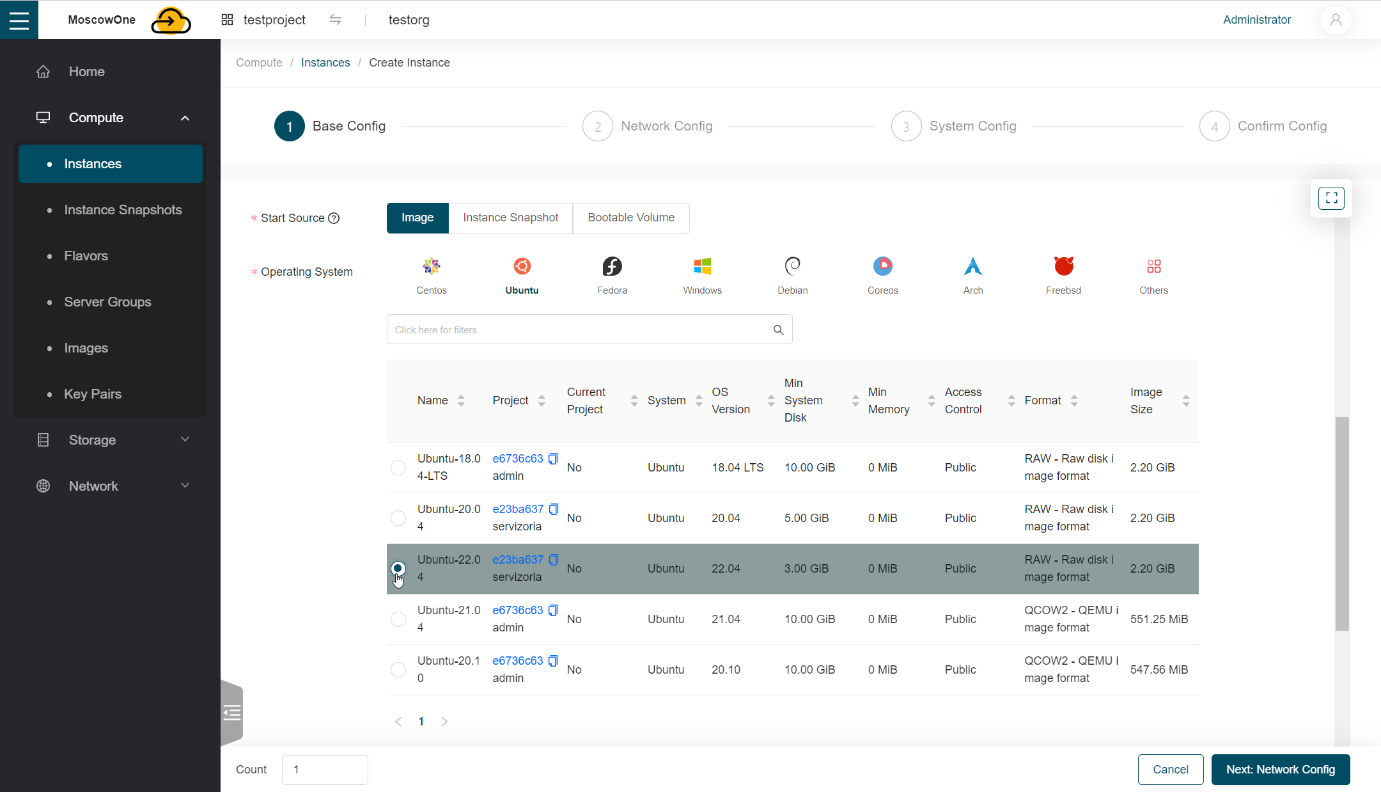This screenshot has width=1381, height=792.
Task: Choose the Fedora operating system icon
Action: point(612,267)
